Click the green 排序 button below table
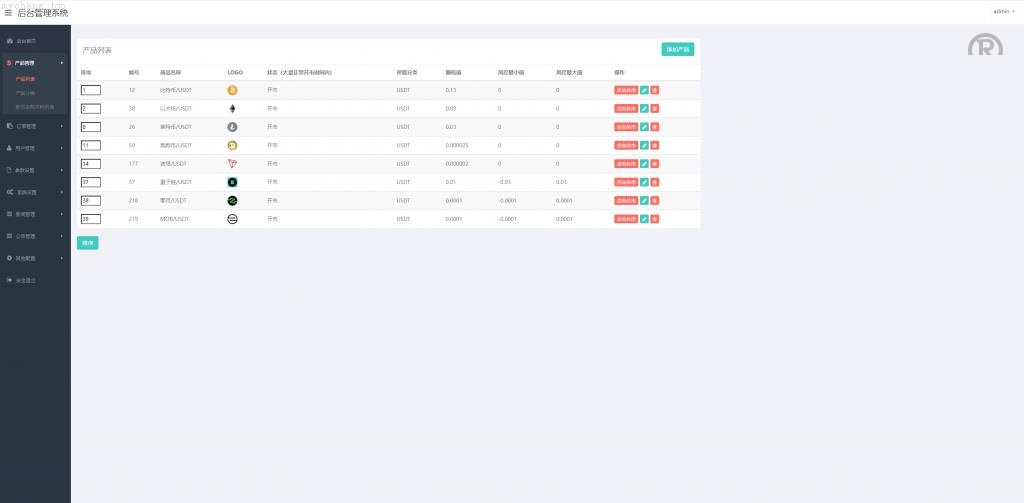1024x503 pixels. (x=87, y=242)
